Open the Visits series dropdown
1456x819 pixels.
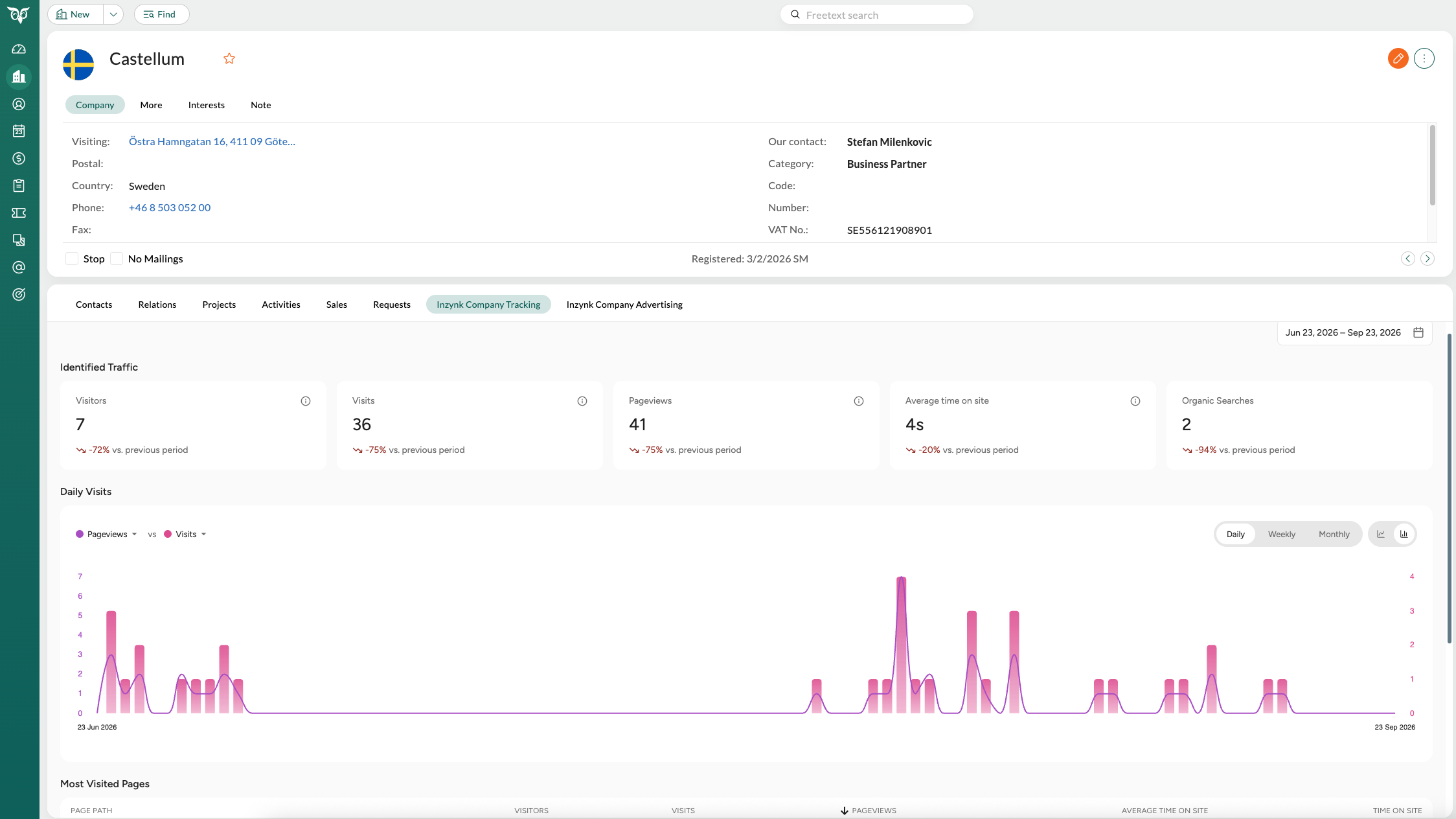185,534
